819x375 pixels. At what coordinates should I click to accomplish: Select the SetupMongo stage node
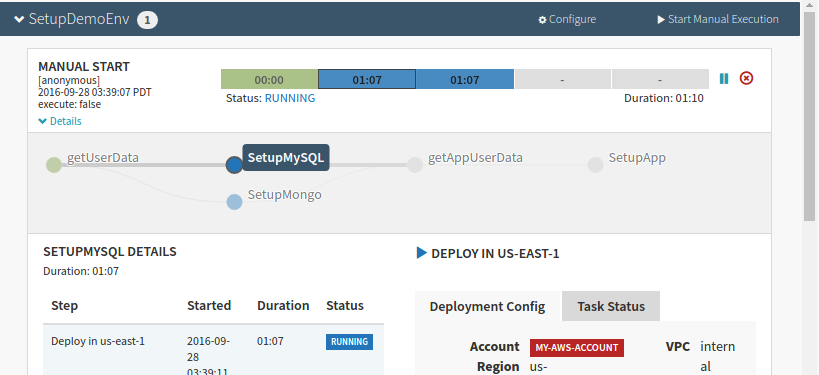coord(235,202)
